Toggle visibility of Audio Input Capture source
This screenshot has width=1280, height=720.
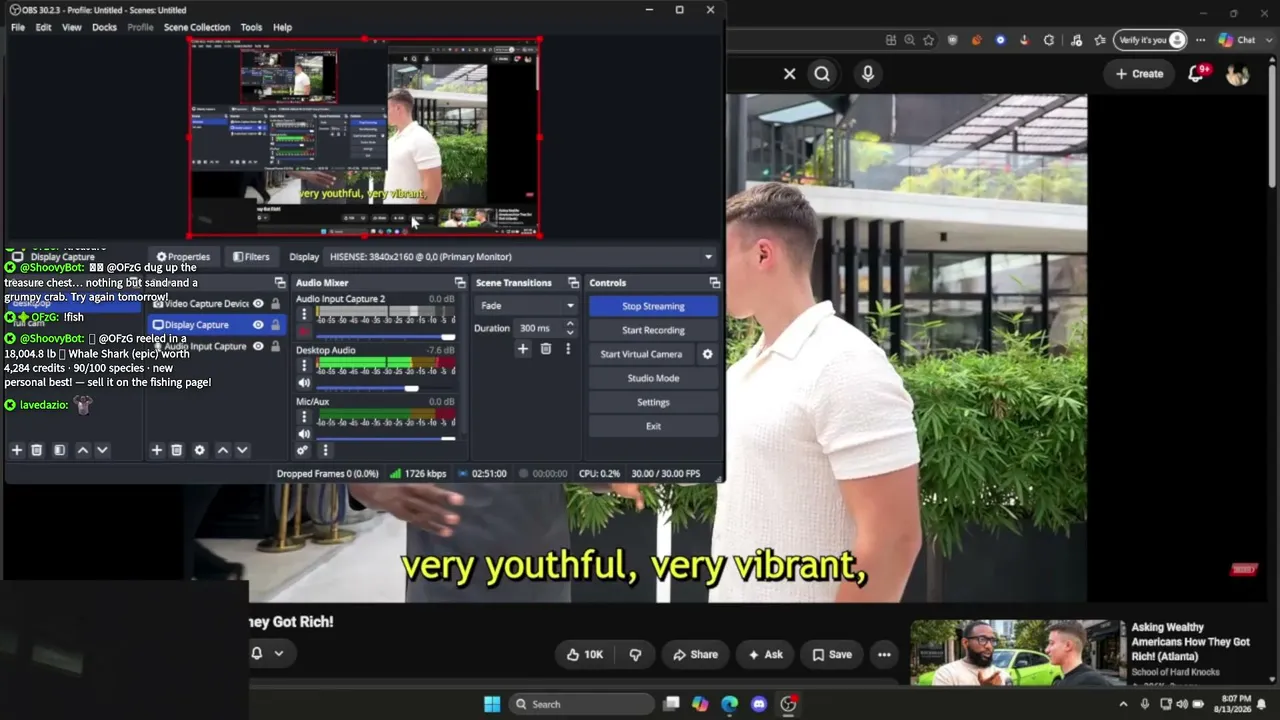tap(258, 346)
